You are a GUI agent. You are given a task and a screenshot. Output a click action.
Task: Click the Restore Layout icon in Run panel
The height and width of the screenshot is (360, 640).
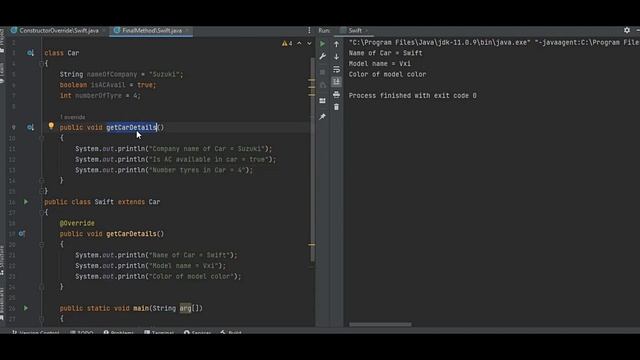[x=322, y=101]
